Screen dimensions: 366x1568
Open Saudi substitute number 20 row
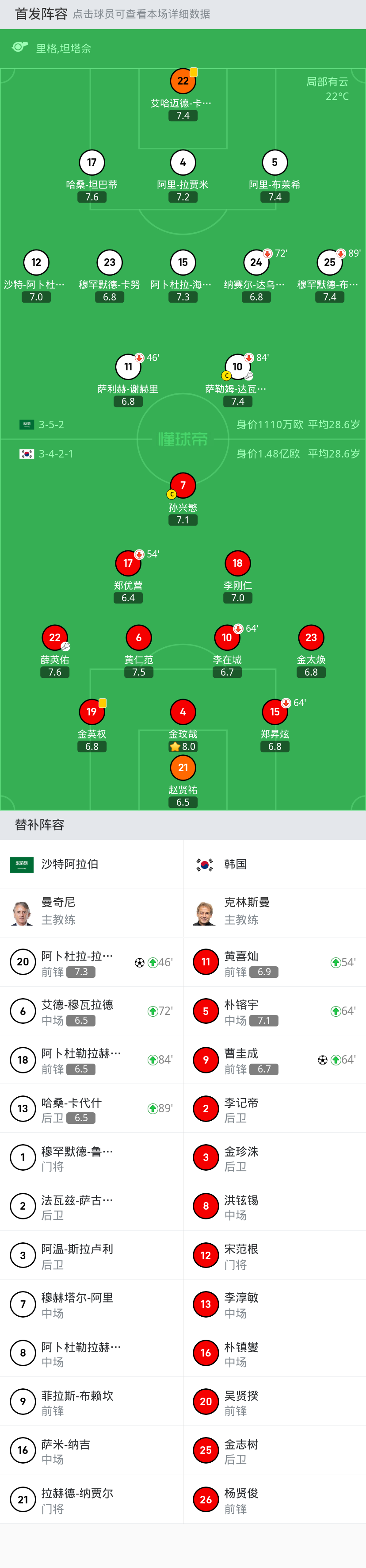point(91,962)
